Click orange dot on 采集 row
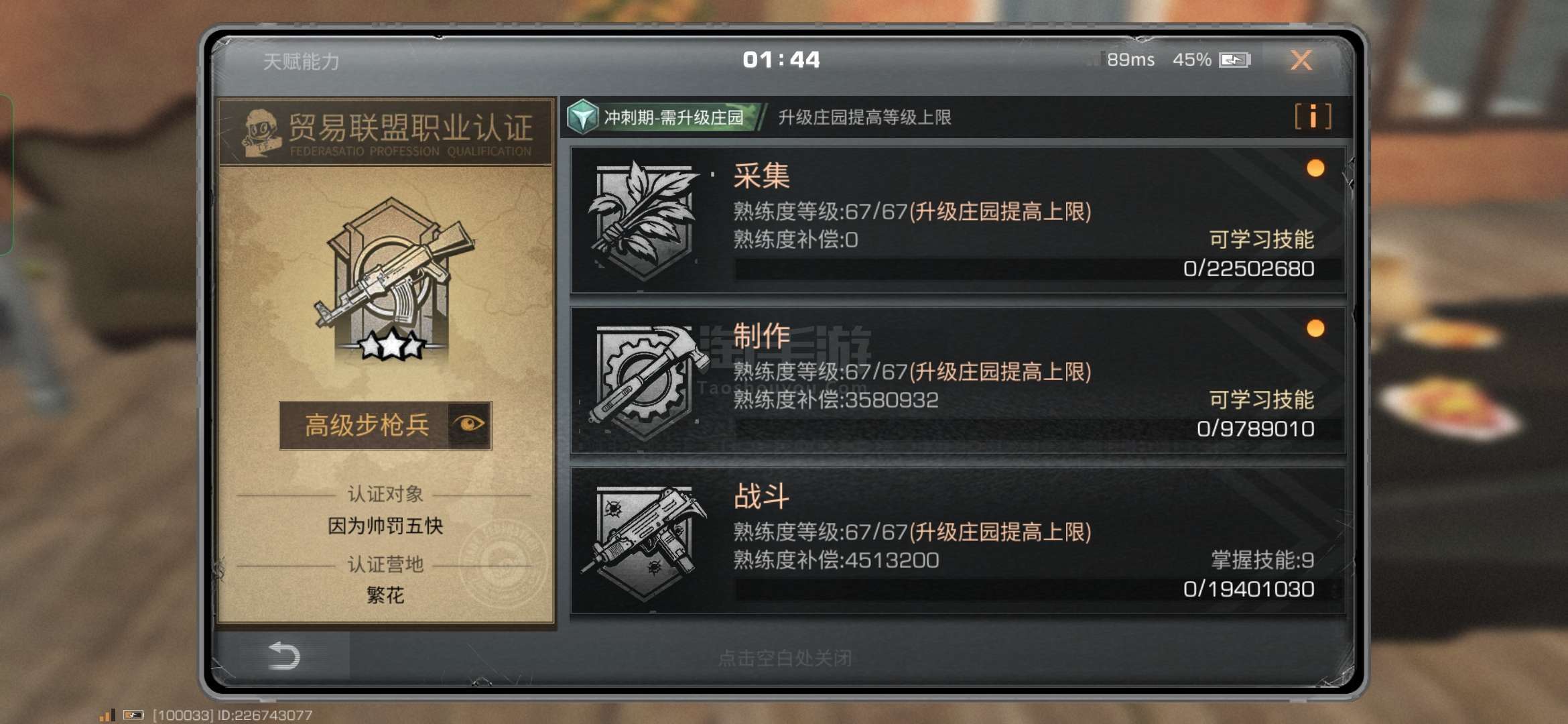Screen dimensions: 1568x724 pos(1315,168)
